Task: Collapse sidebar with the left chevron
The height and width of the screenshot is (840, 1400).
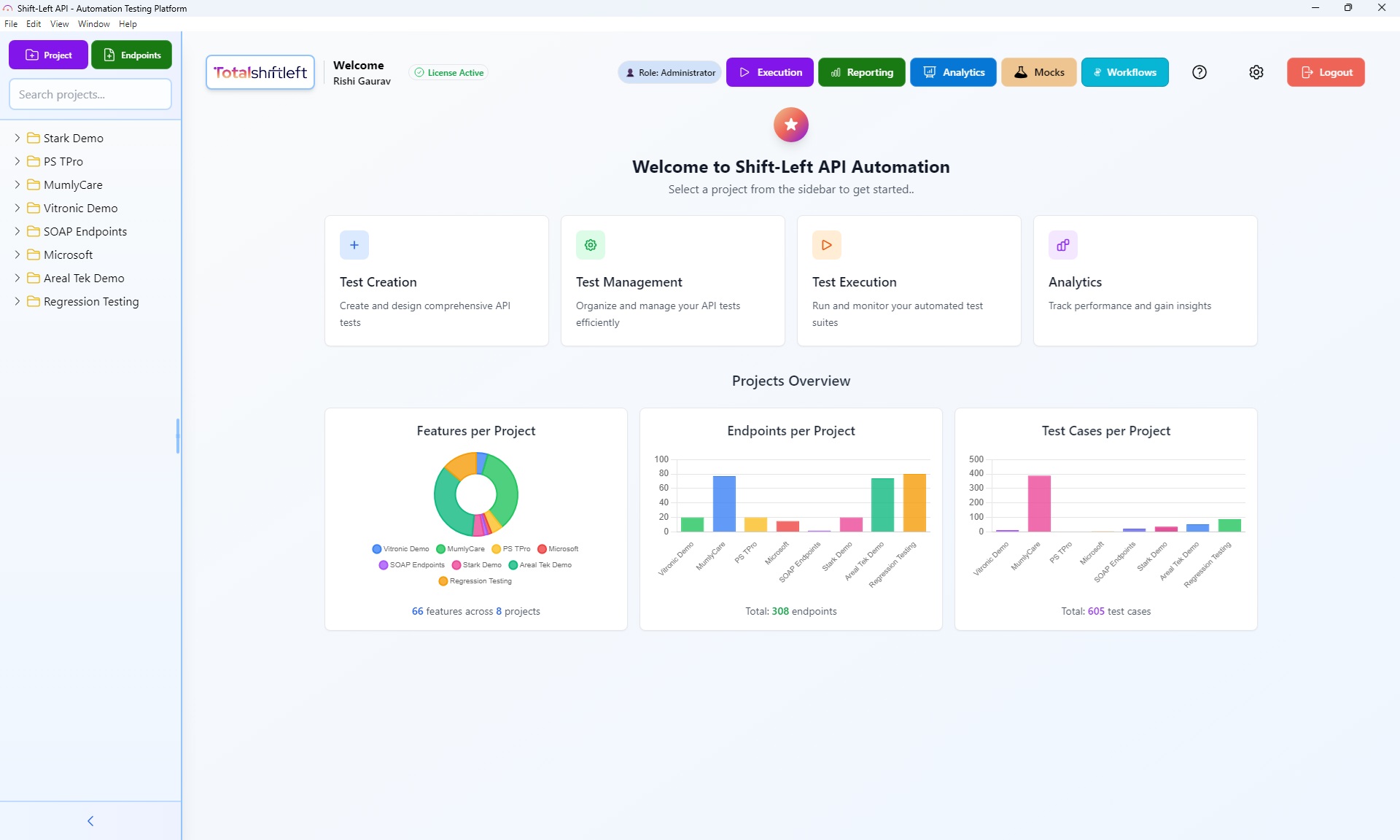Action: [90, 821]
